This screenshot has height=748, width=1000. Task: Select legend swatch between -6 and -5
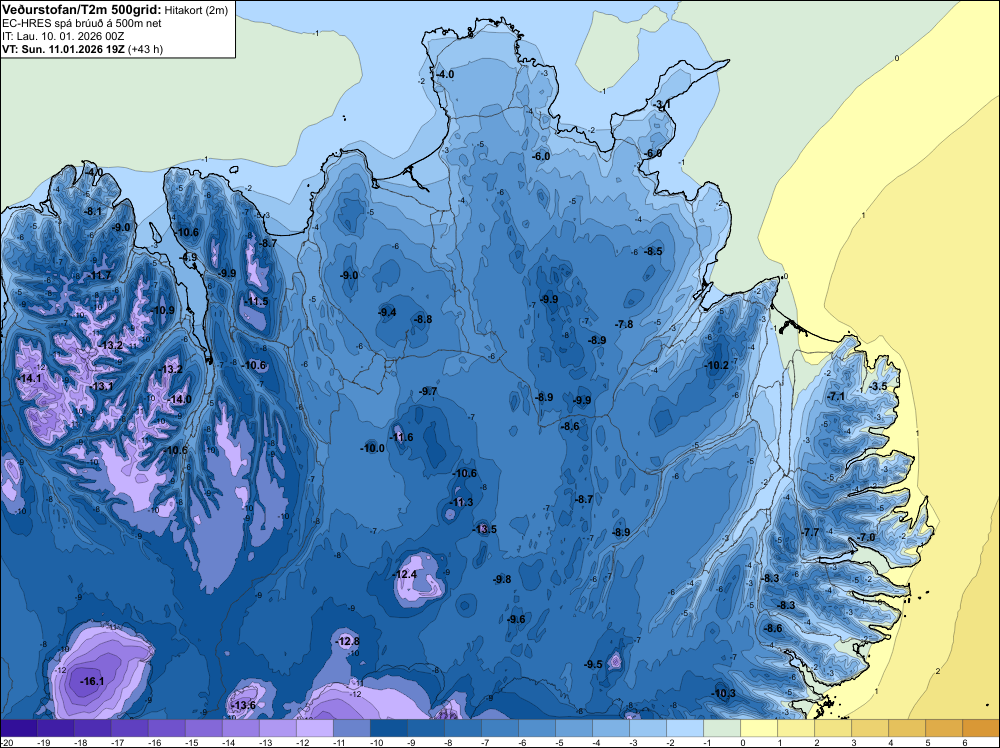[x=537, y=728]
